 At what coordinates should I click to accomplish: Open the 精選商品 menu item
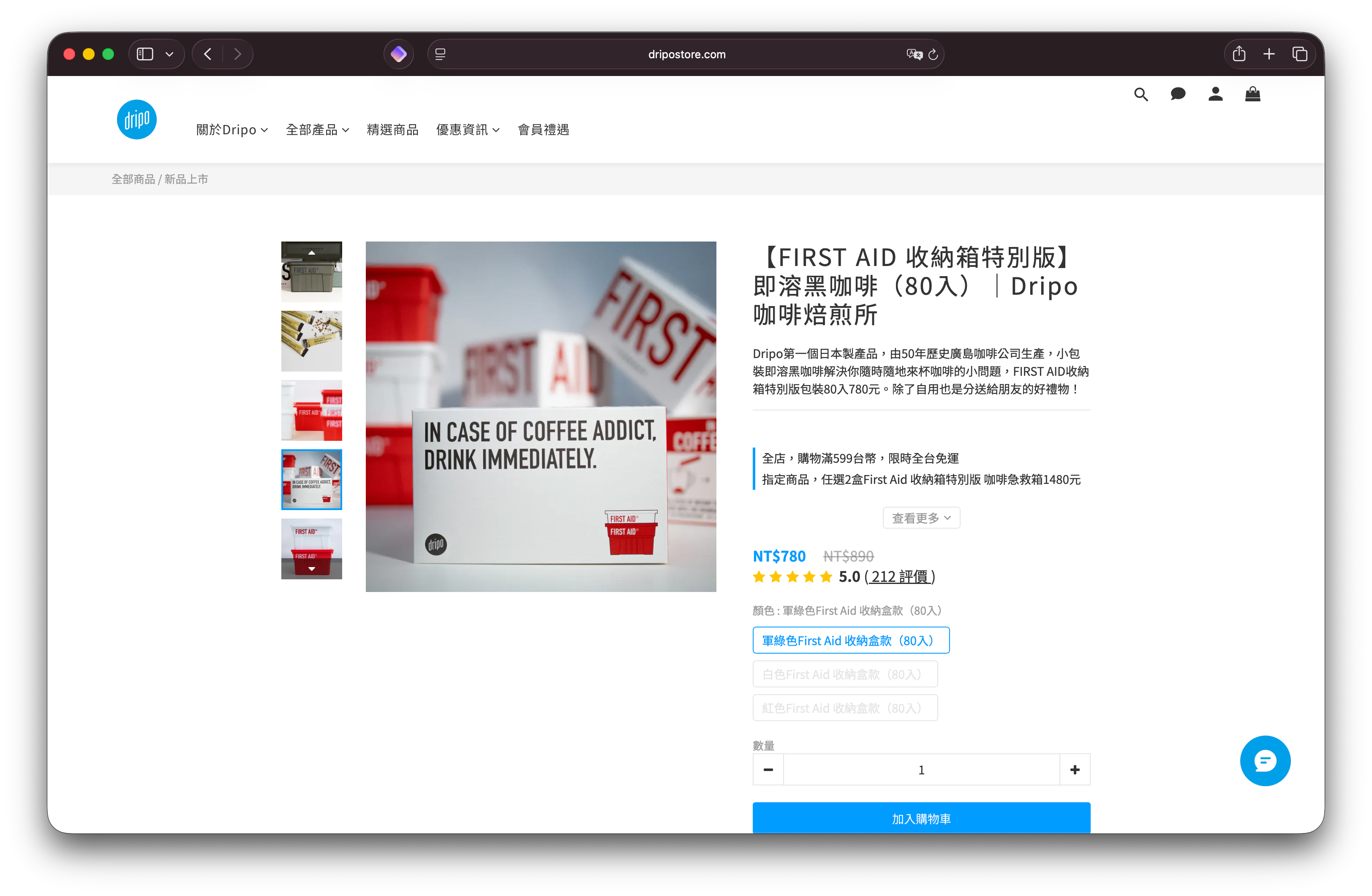(x=392, y=130)
